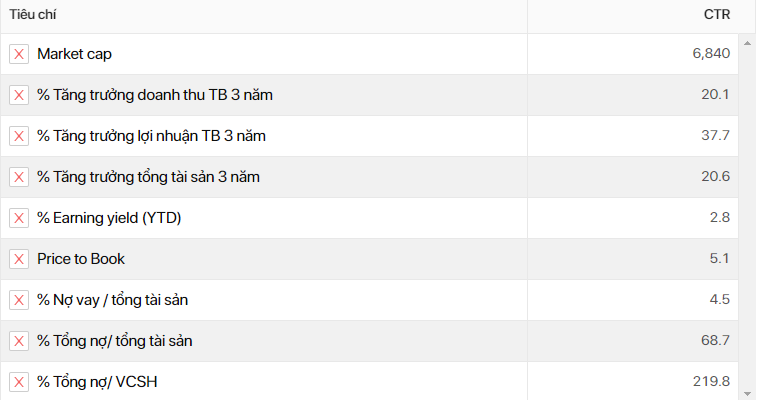Remove the Market cap criterion

19,54
